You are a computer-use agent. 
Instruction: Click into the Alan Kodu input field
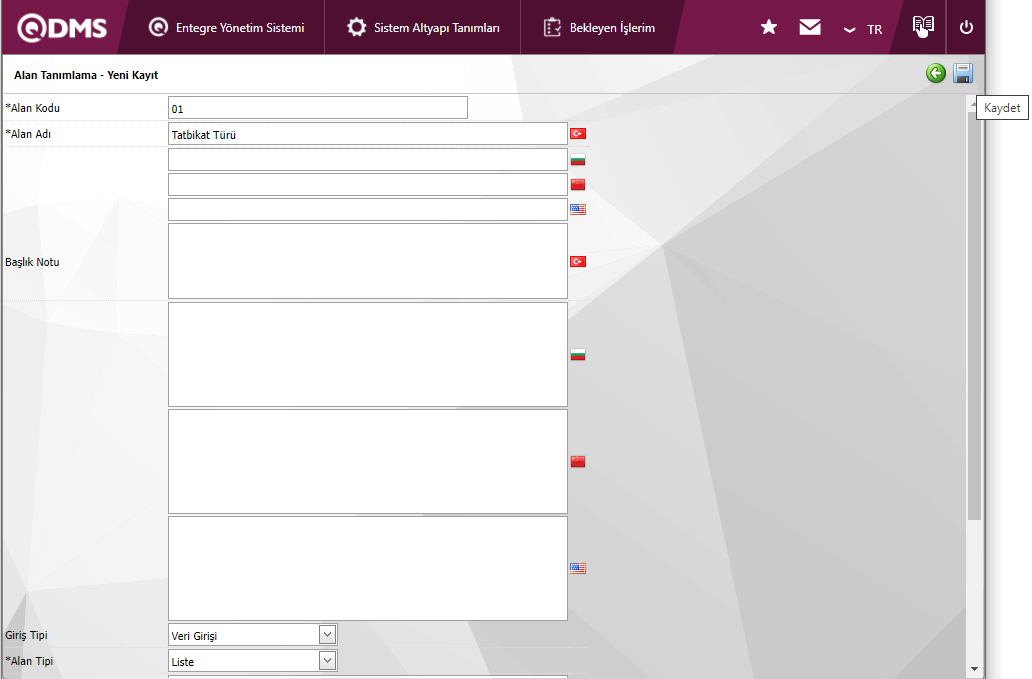(317, 108)
